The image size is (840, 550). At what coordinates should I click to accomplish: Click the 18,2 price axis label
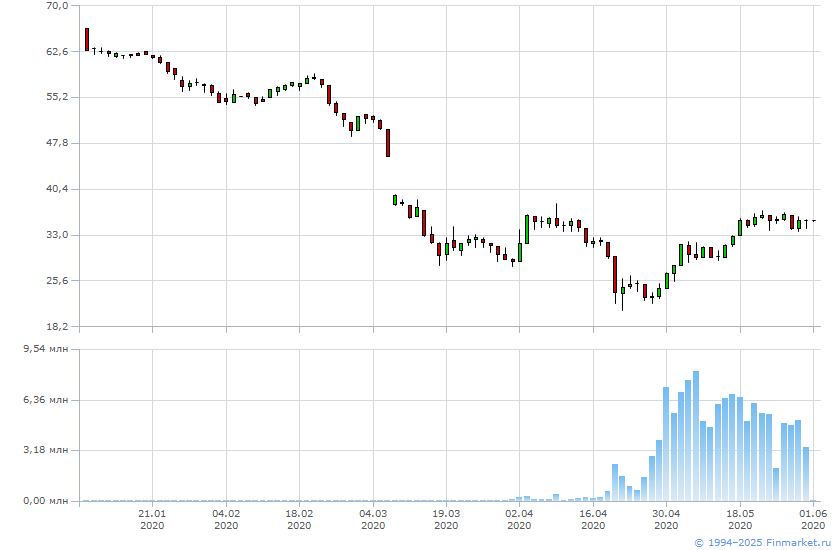(58, 326)
